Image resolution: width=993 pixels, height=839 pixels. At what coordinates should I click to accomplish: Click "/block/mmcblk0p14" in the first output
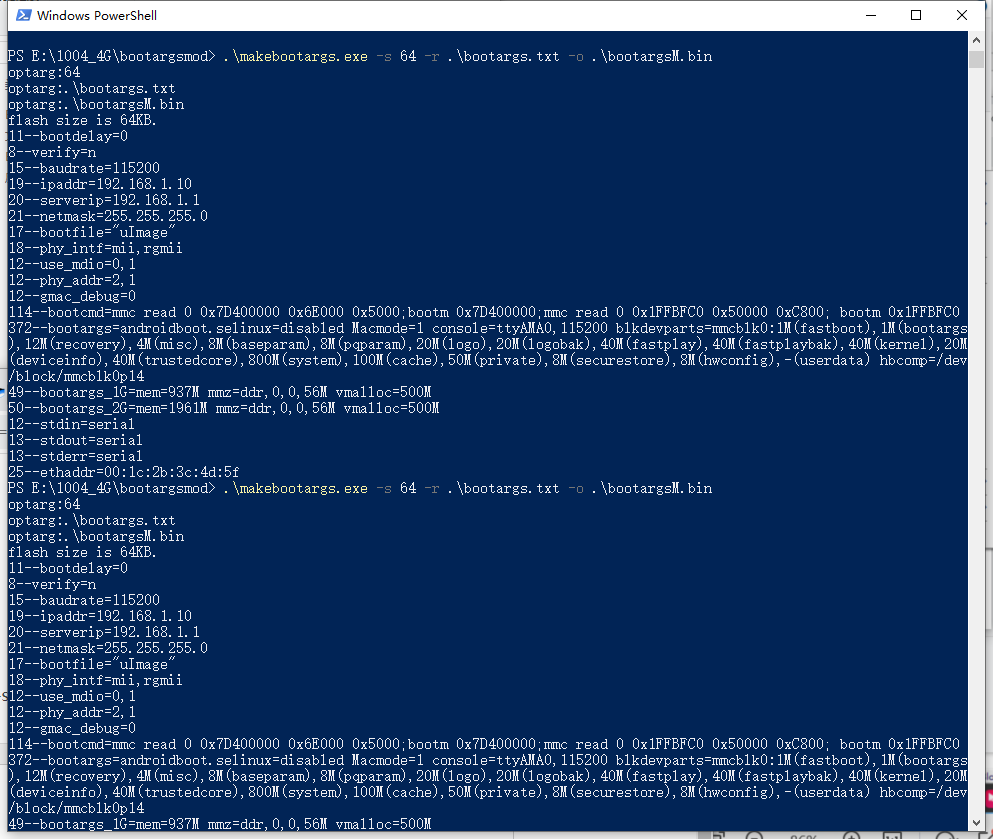pyautogui.click(x=76, y=376)
